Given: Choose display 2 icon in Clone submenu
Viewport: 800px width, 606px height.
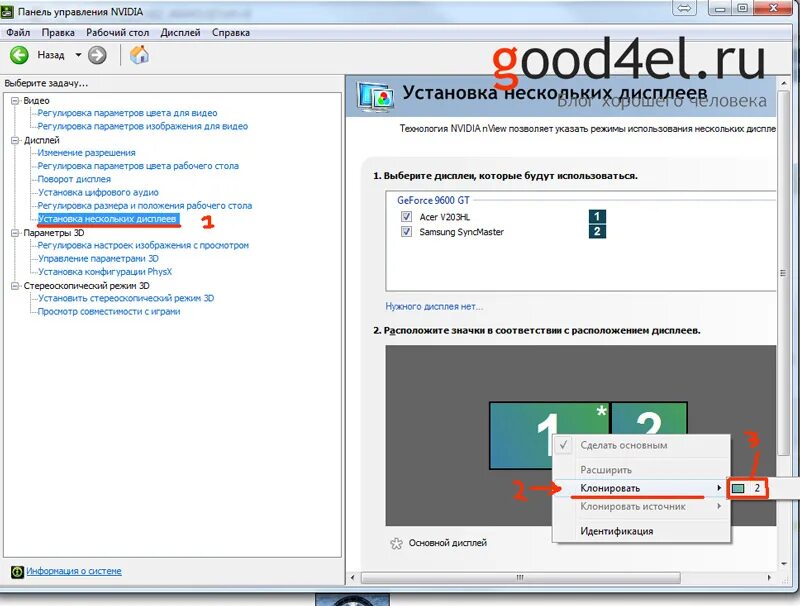Looking at the screenshot, I should 738,489.
